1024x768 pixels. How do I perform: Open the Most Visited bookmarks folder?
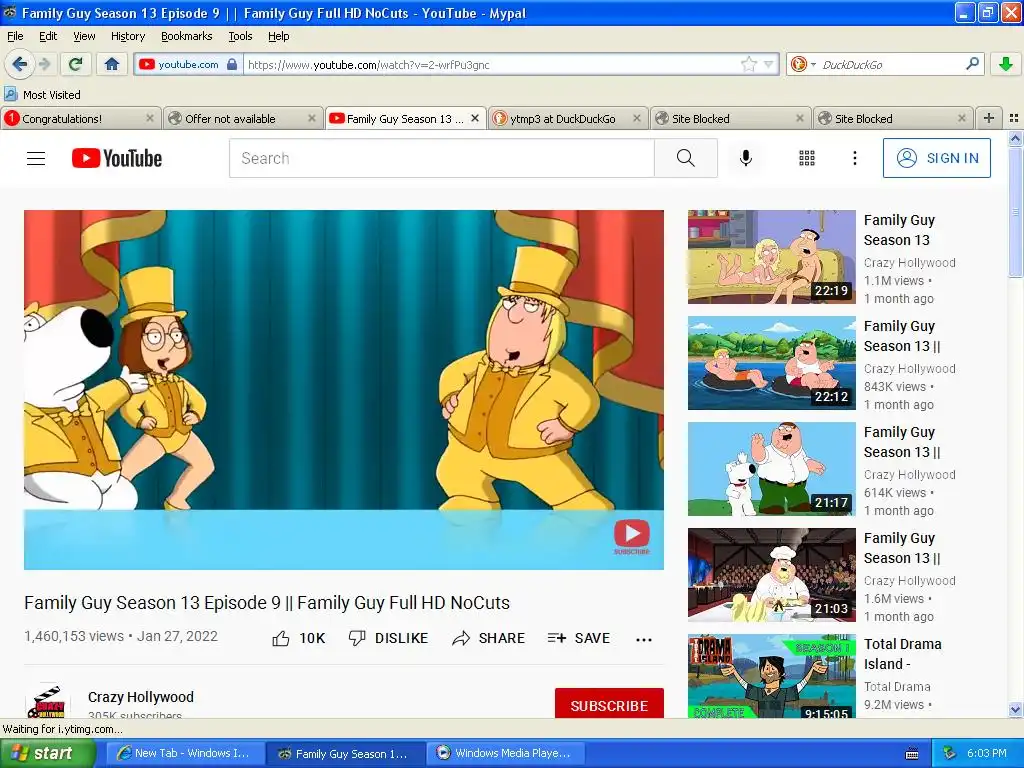click(x=43, y=95)
